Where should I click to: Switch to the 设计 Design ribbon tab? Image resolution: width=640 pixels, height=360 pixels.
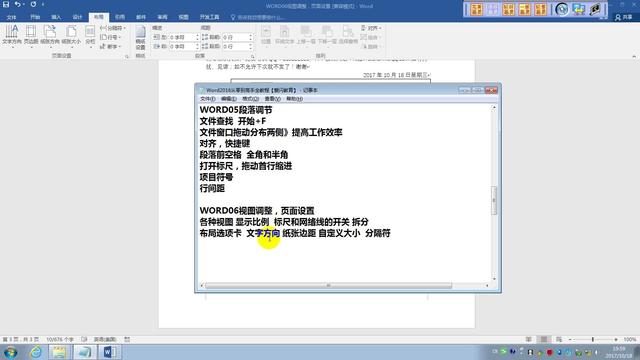click(77, 17)
